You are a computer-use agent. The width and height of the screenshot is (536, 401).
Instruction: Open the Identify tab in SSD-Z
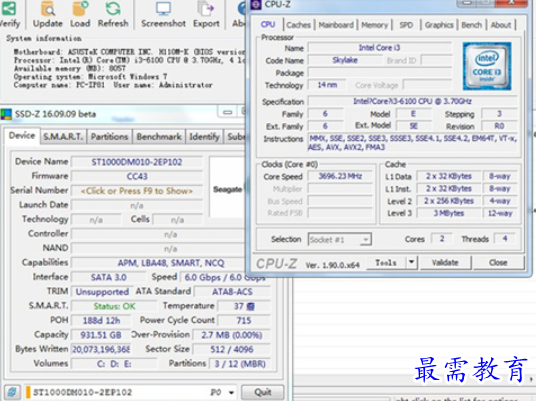coord(204,137)
